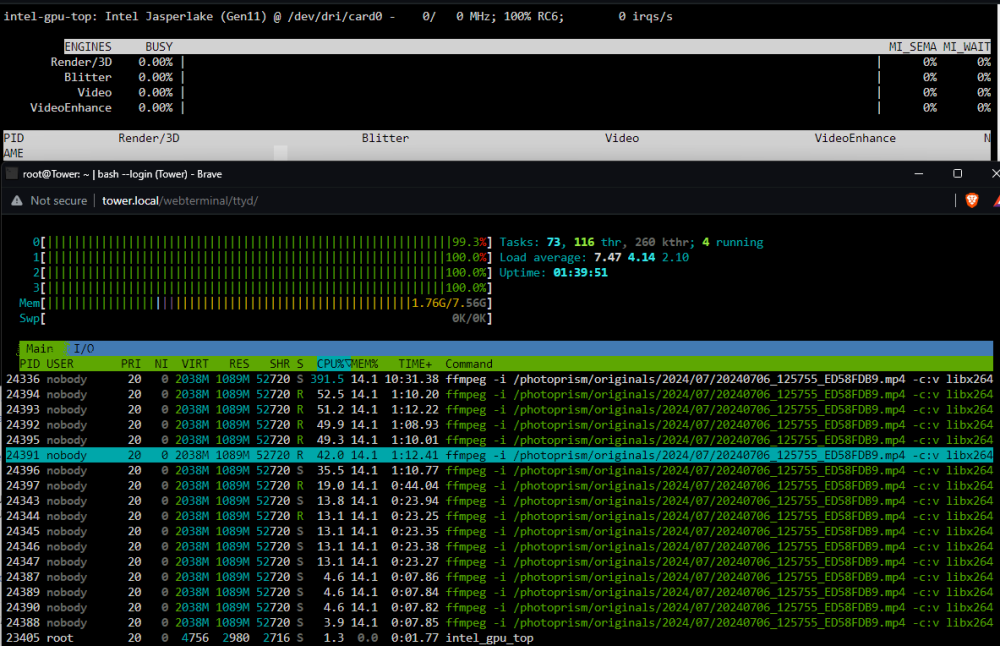Click the PID column header in htop
This screenshot has height=646, width=1000.
[30, 364]
